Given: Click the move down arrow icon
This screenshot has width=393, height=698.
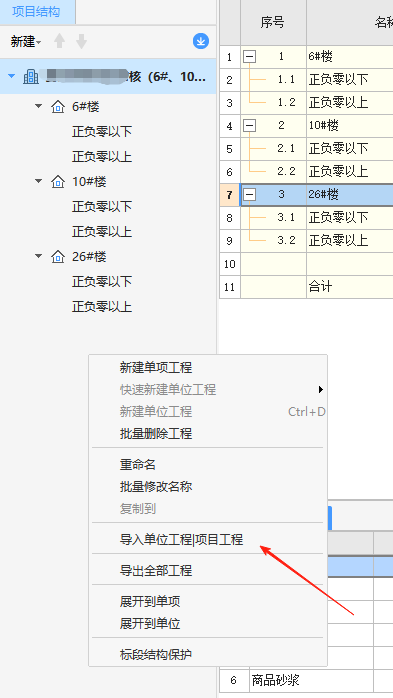Looking at the screenshot, I should [81, 42].
